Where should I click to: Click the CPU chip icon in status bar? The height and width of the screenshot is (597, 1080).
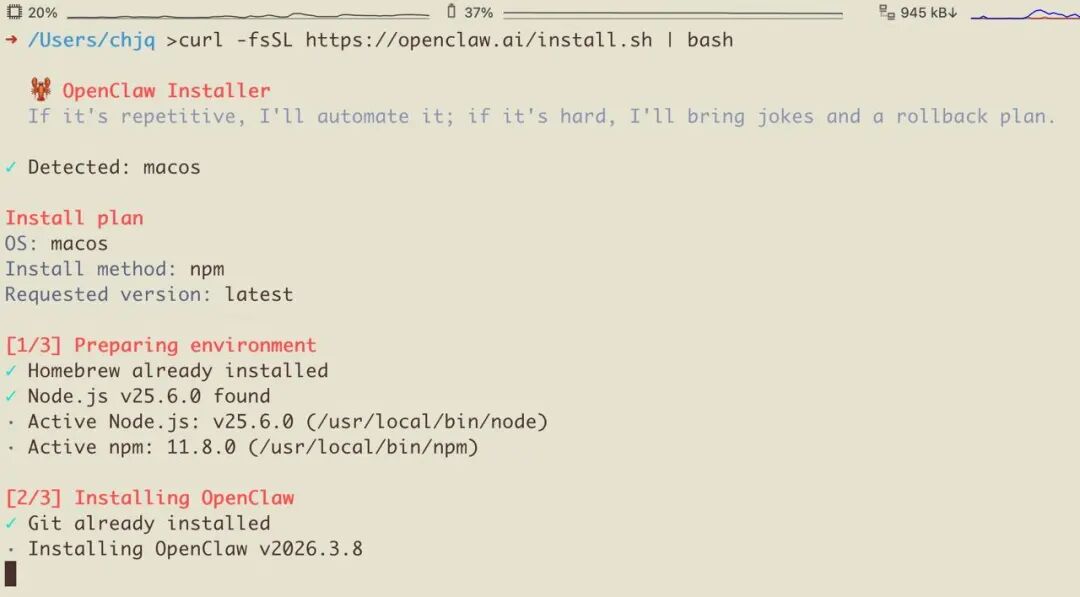point(14,13)
